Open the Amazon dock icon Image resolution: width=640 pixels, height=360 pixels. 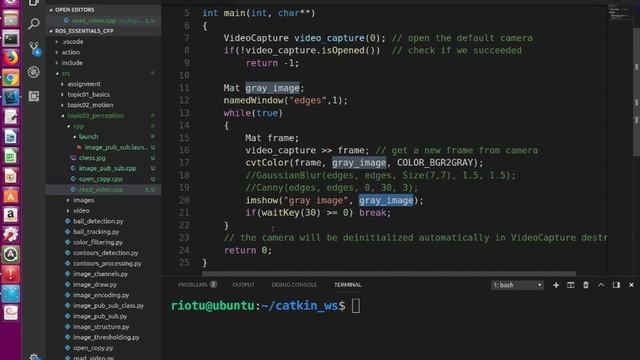pos(11,215)
